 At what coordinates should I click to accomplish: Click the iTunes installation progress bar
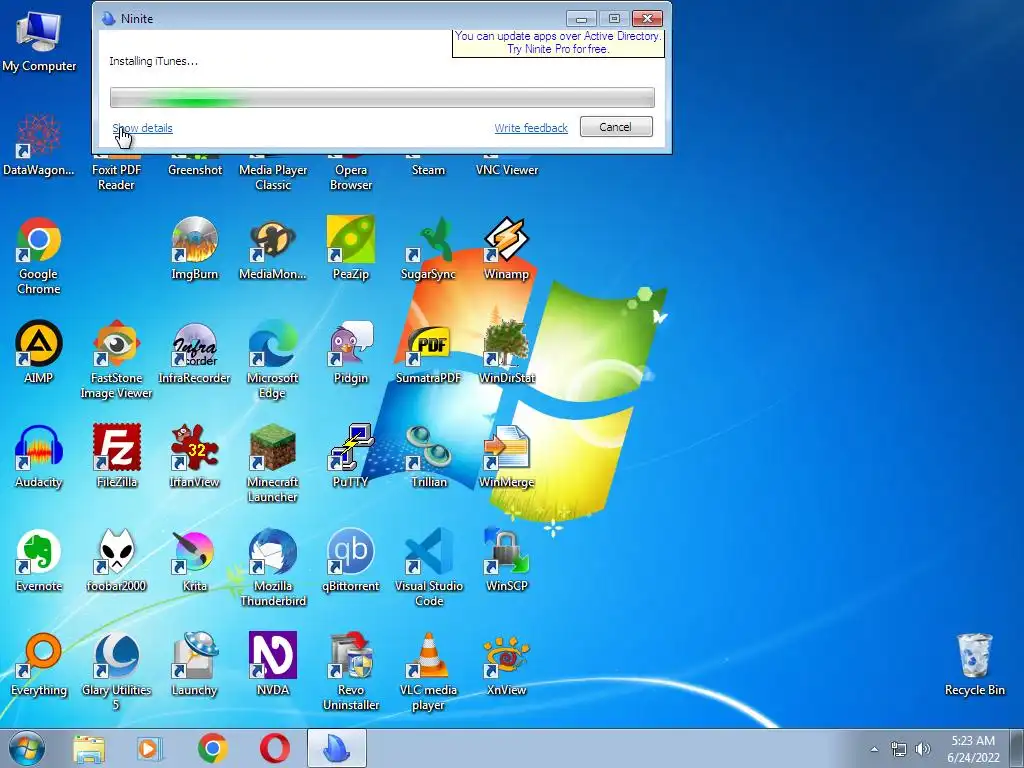click(x=382, y=97)
